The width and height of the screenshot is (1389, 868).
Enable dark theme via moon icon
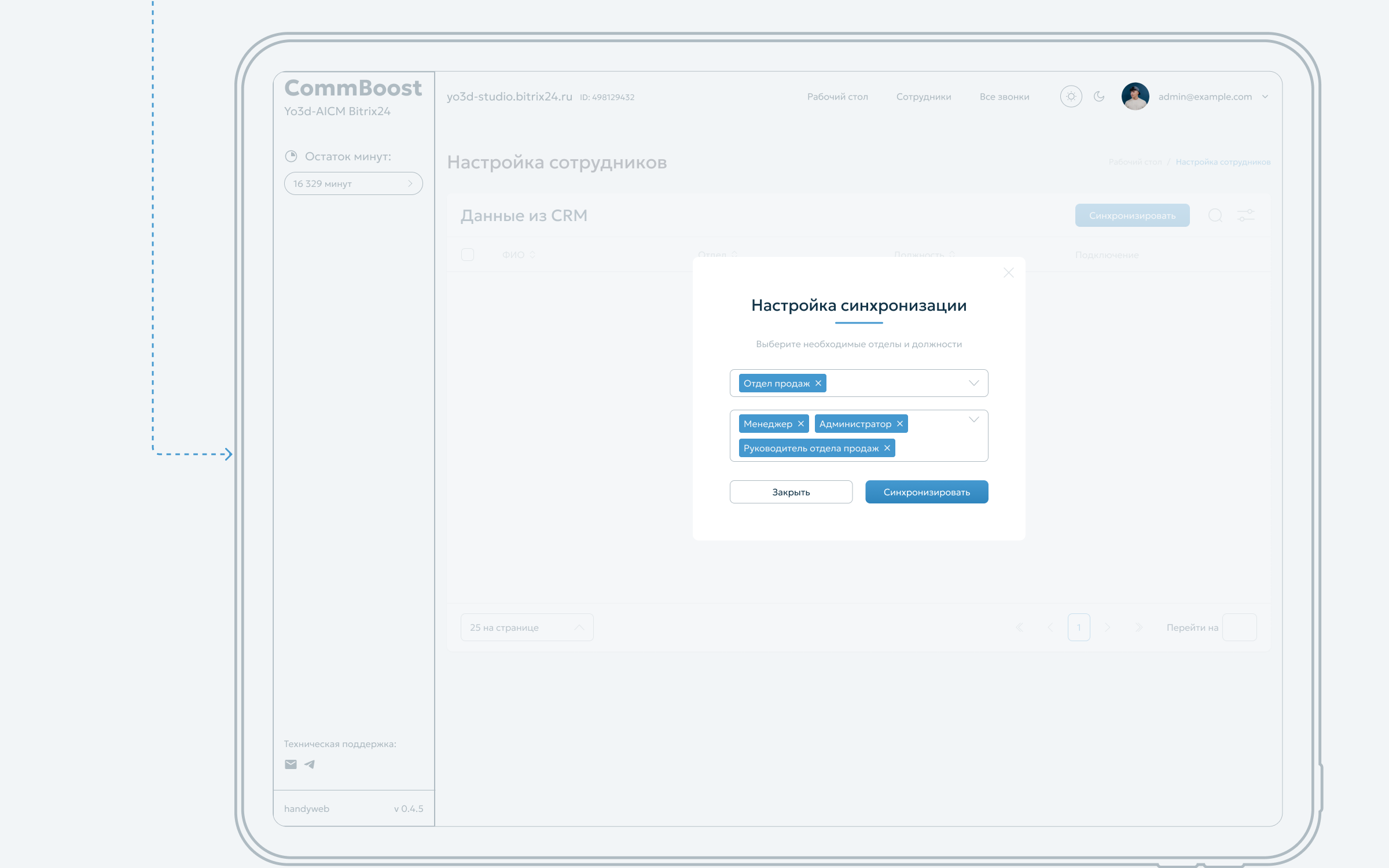pyautogui.click(x=1100, y=97)
